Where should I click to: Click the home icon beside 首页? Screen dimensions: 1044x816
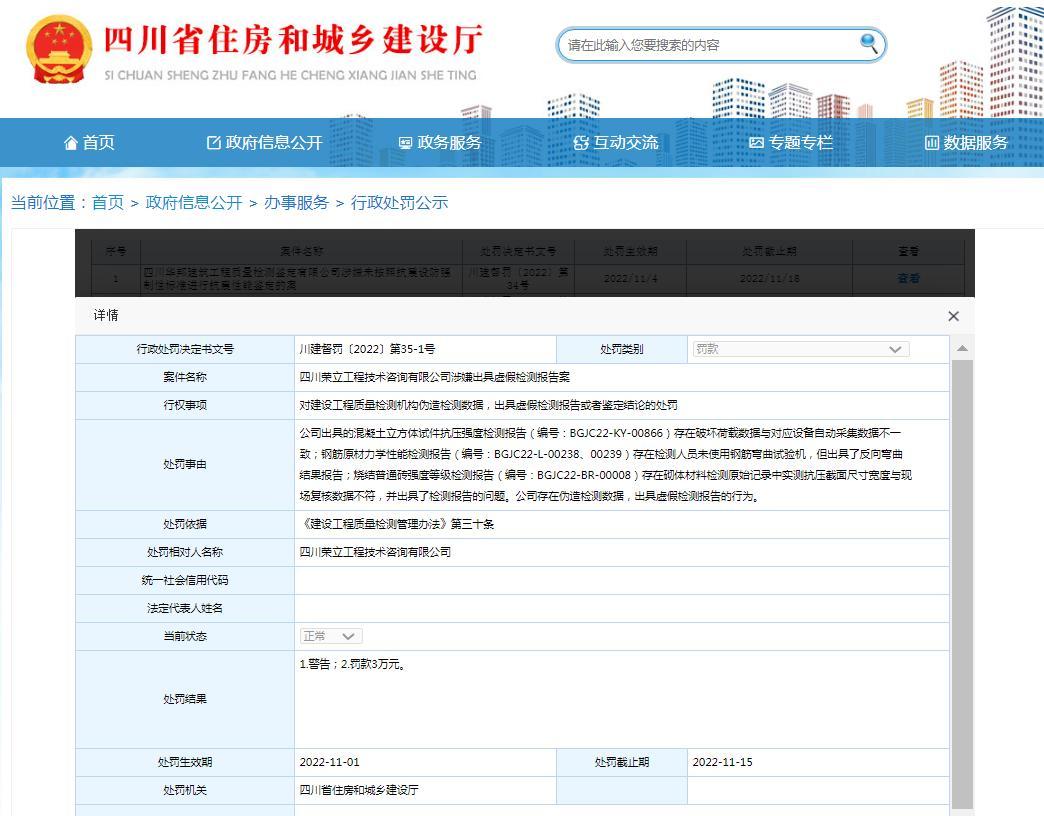(x=71, y=142)
